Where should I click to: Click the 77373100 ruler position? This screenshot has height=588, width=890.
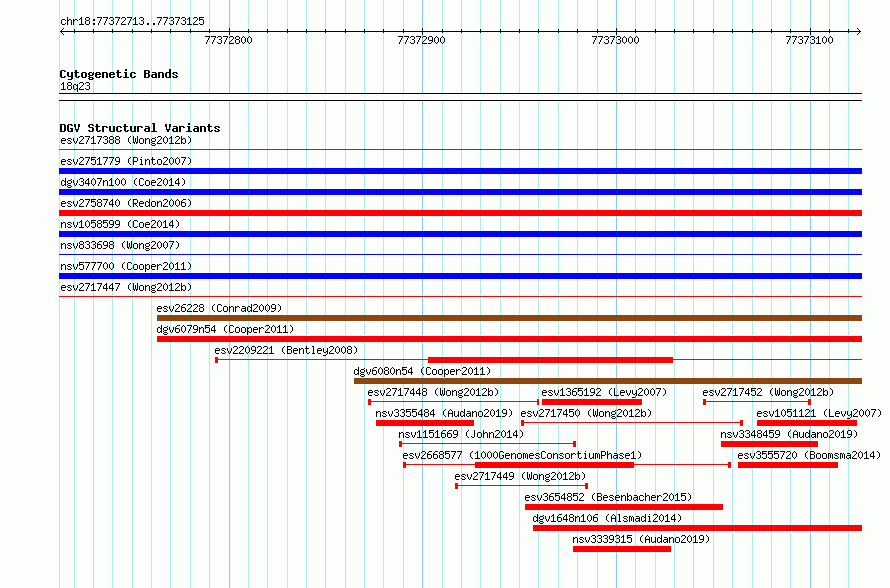pyautogui.click(x=809, y=40)
